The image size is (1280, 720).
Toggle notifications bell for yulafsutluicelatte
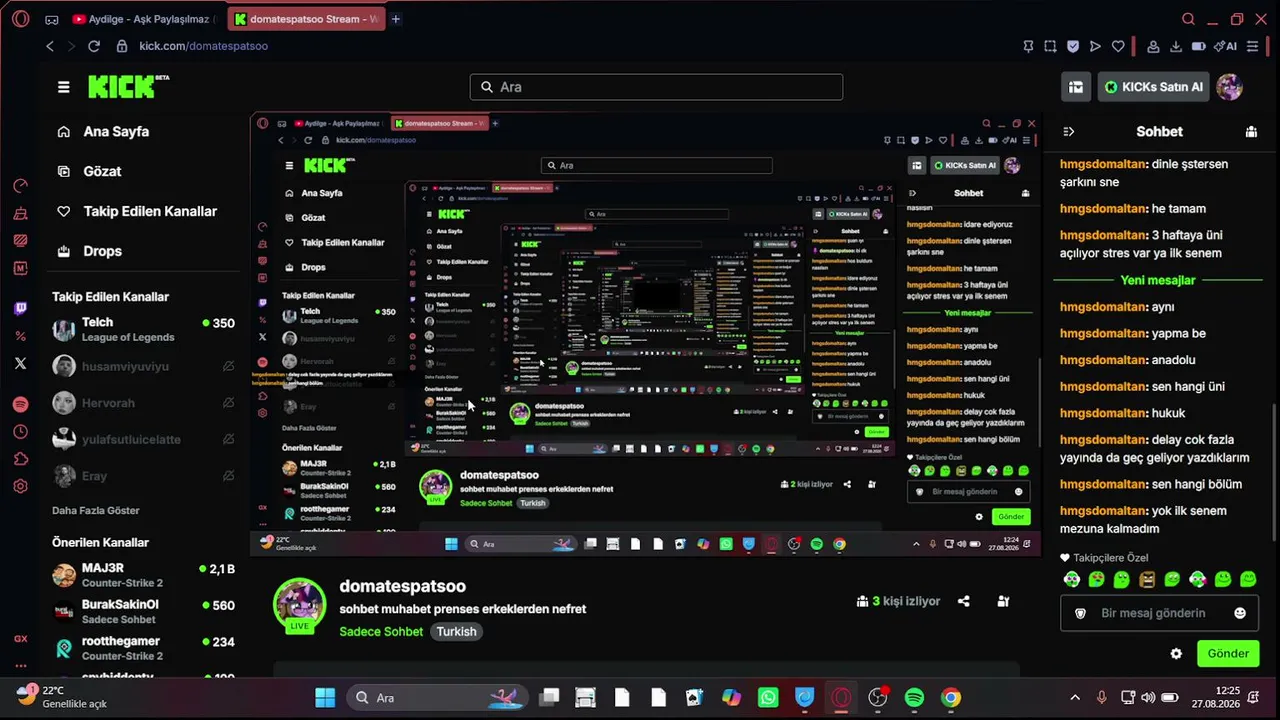228,439
